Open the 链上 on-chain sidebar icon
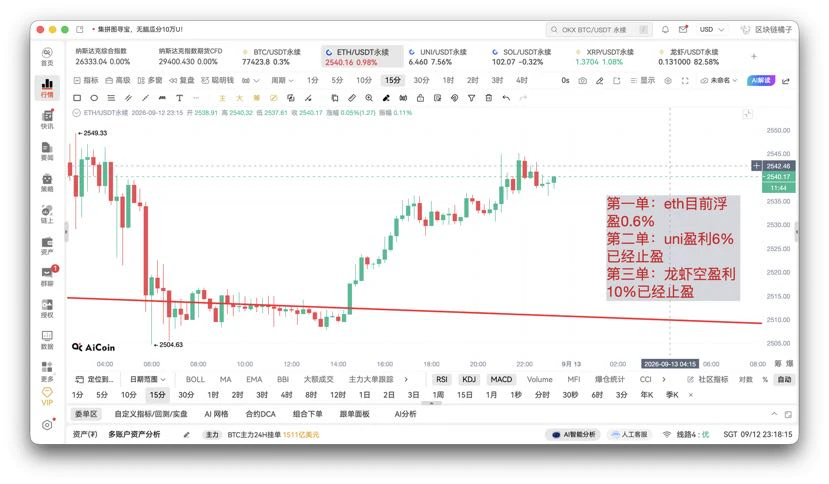This screenshot has width=829, height=484. pyautogui.click(x=47, y=214)
